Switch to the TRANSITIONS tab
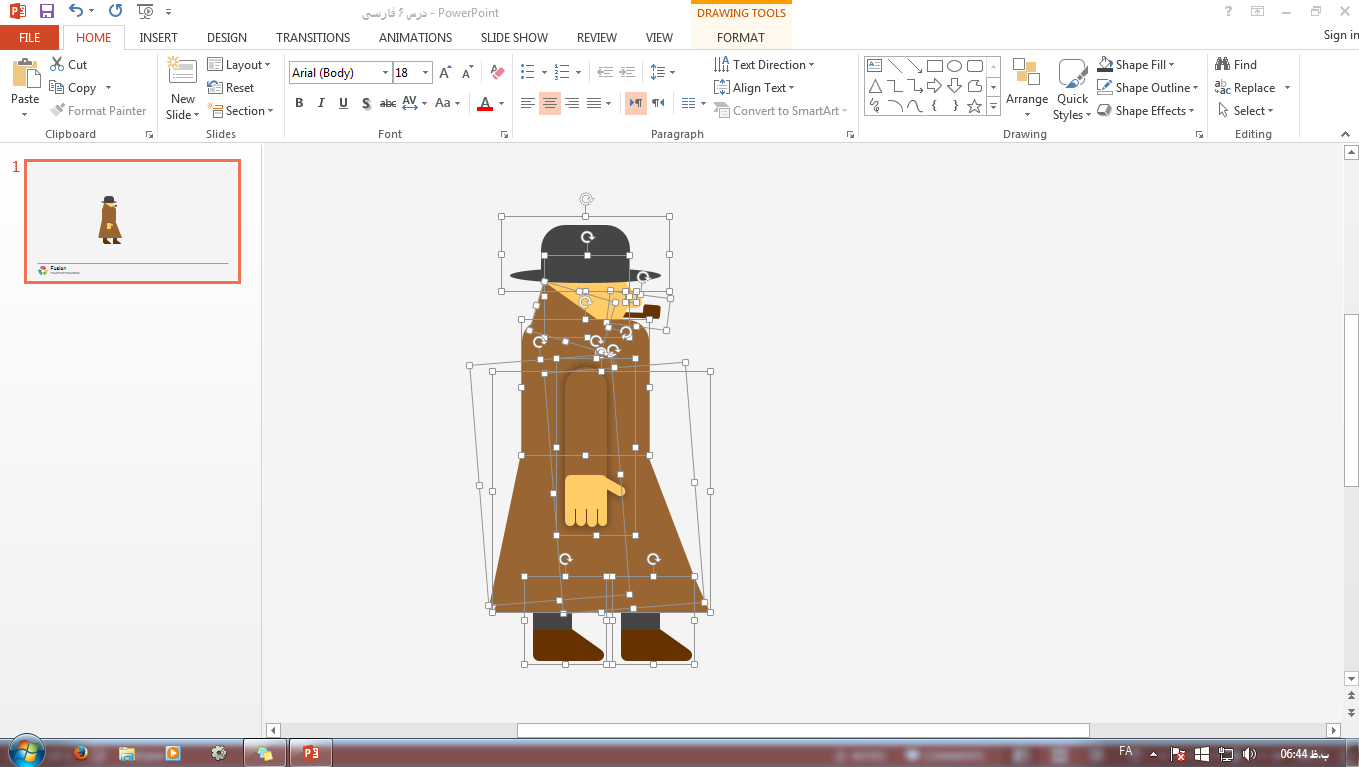 click(x=313, y=38)
